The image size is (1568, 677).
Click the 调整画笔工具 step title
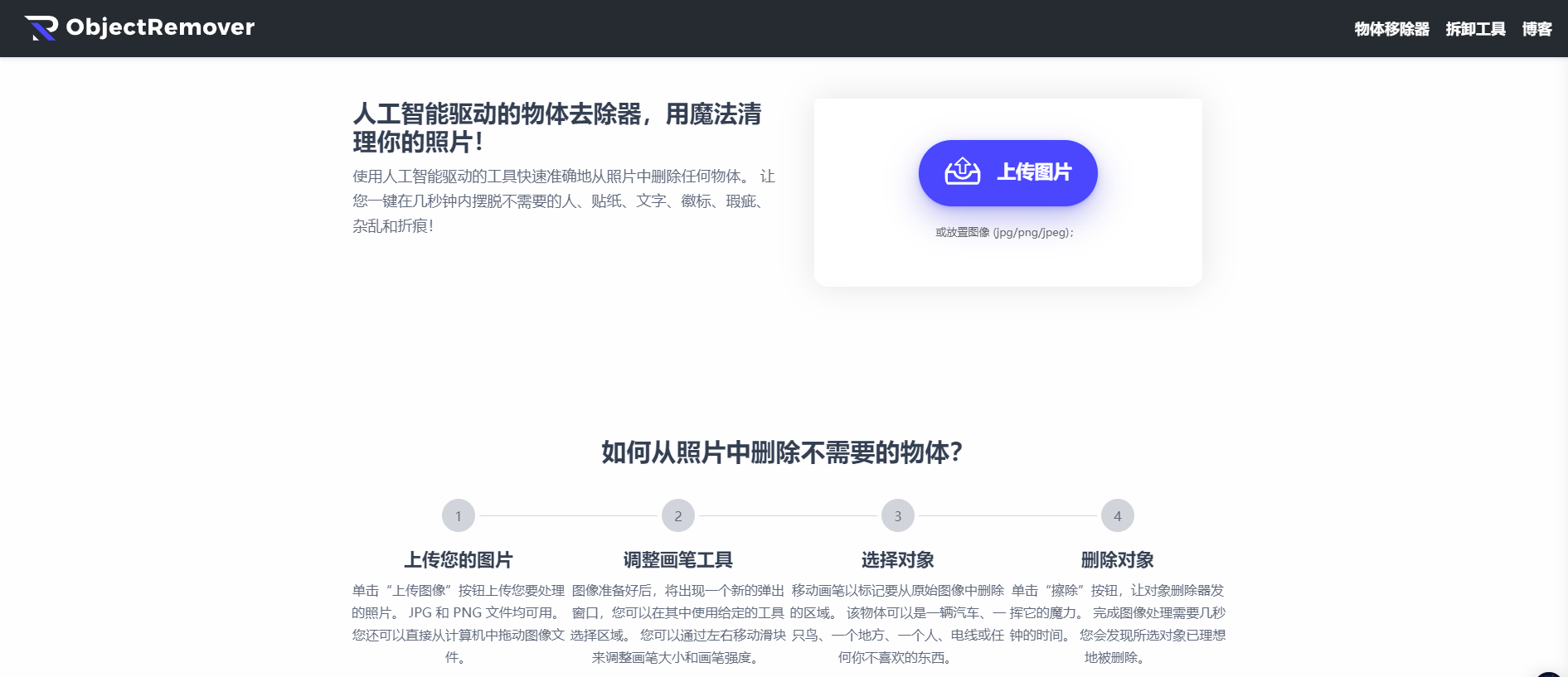click(x=677, y=560)
